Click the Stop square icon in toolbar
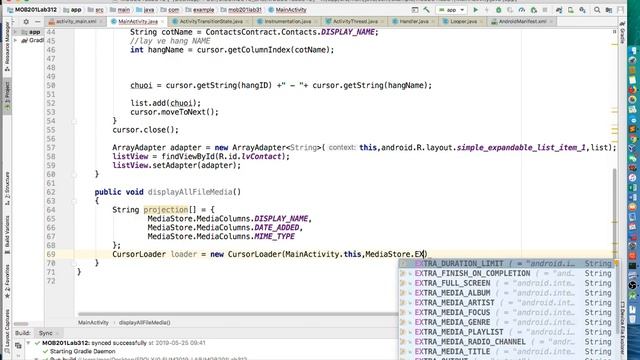The image size is (640, 360). [x=545, y=10]
